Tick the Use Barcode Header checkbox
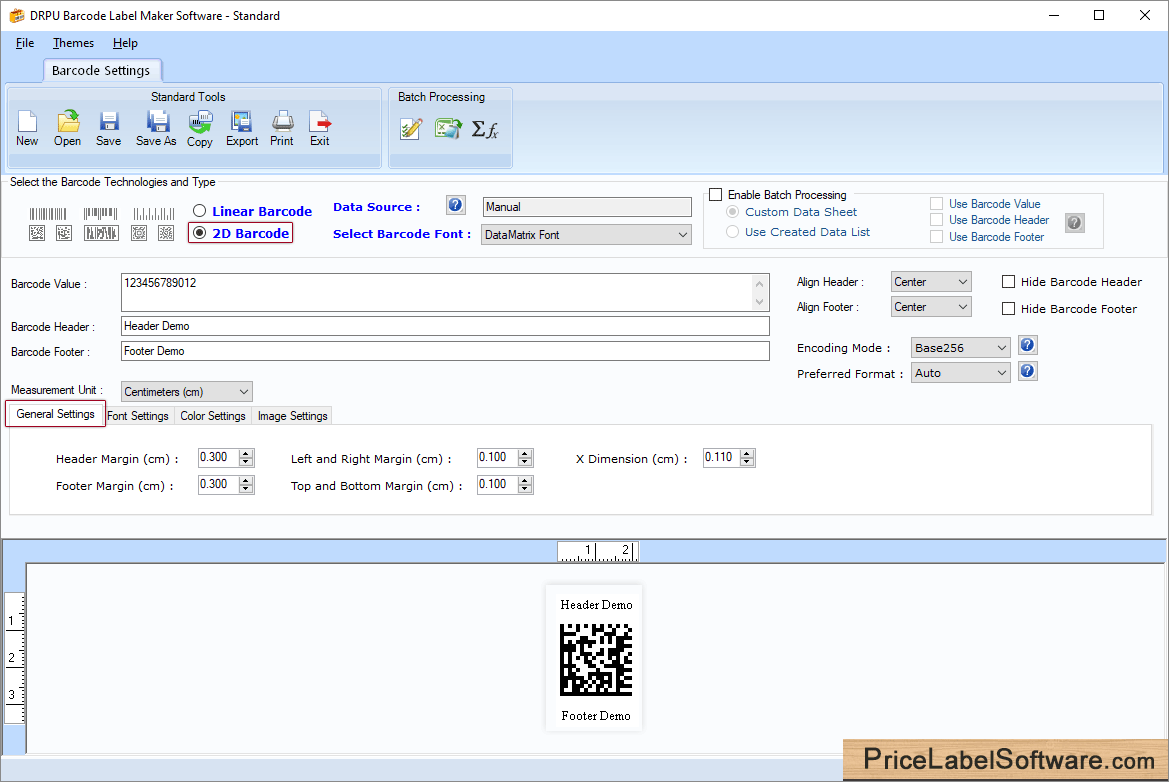1169x782 pixels. (x=936, y=220)
